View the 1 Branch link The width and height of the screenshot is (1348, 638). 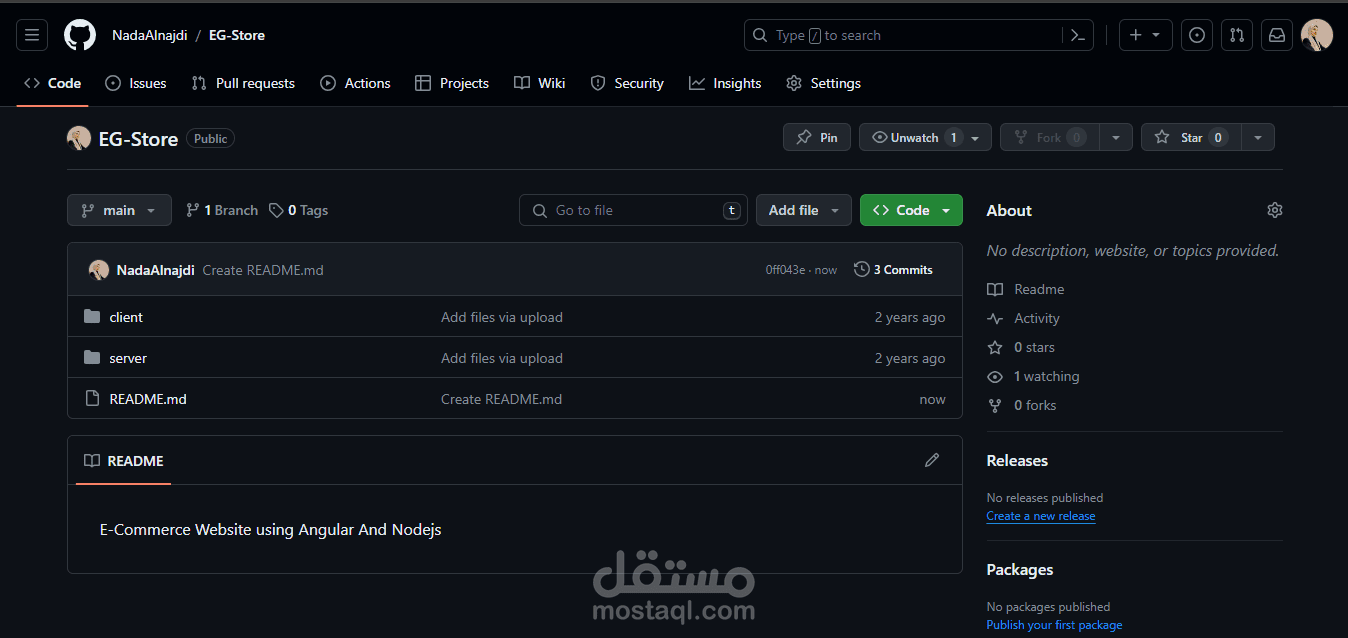[222, 210]
